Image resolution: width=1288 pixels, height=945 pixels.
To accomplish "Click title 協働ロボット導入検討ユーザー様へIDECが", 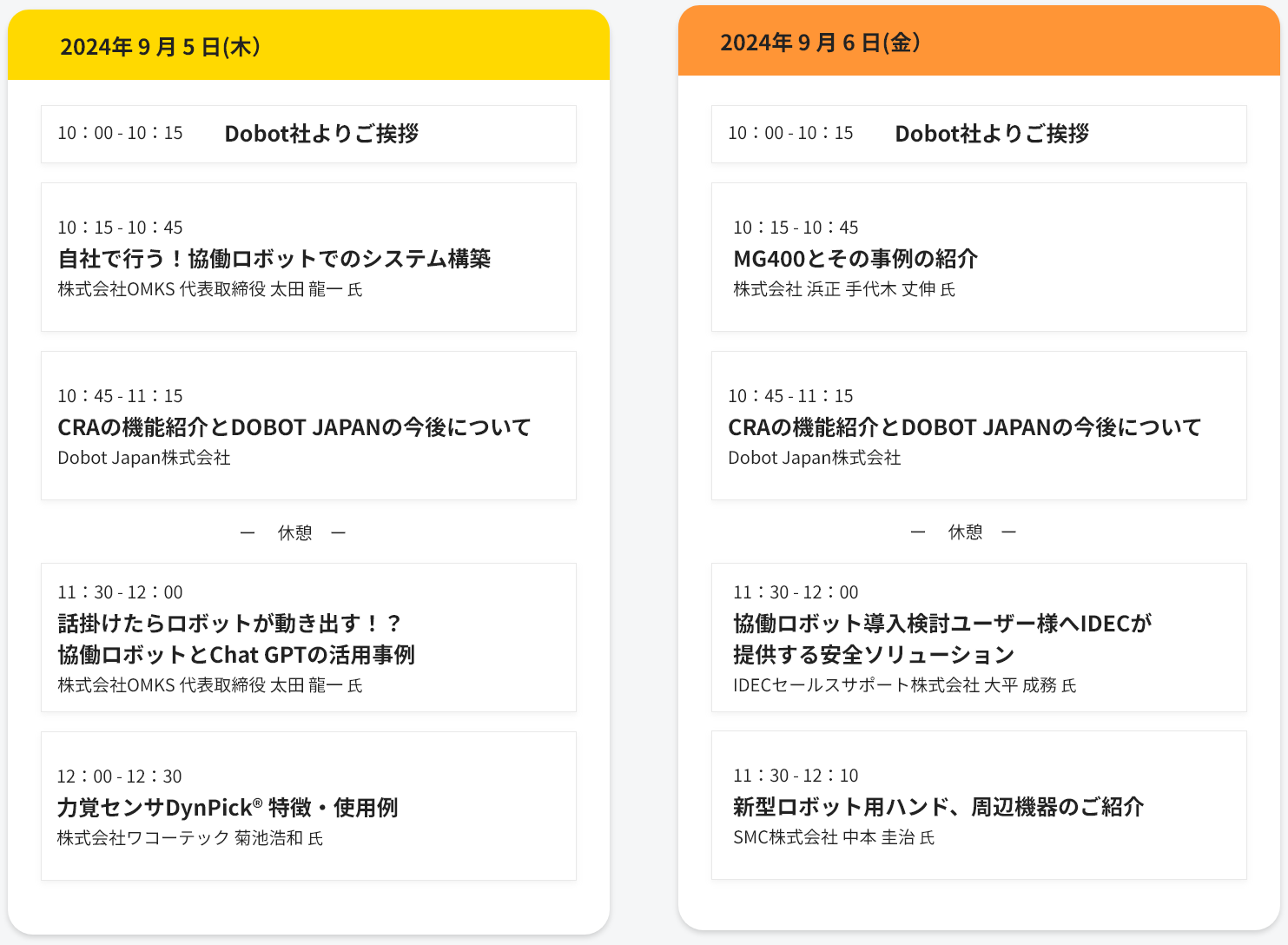I will (942, 624).
